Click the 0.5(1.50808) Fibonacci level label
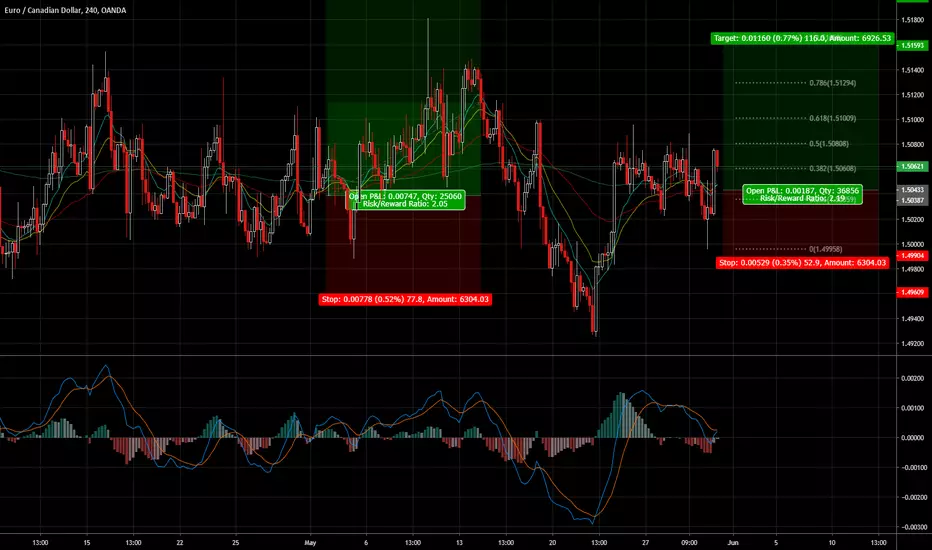932x550 pixels. pyautogui.click(x=829, y=144)
